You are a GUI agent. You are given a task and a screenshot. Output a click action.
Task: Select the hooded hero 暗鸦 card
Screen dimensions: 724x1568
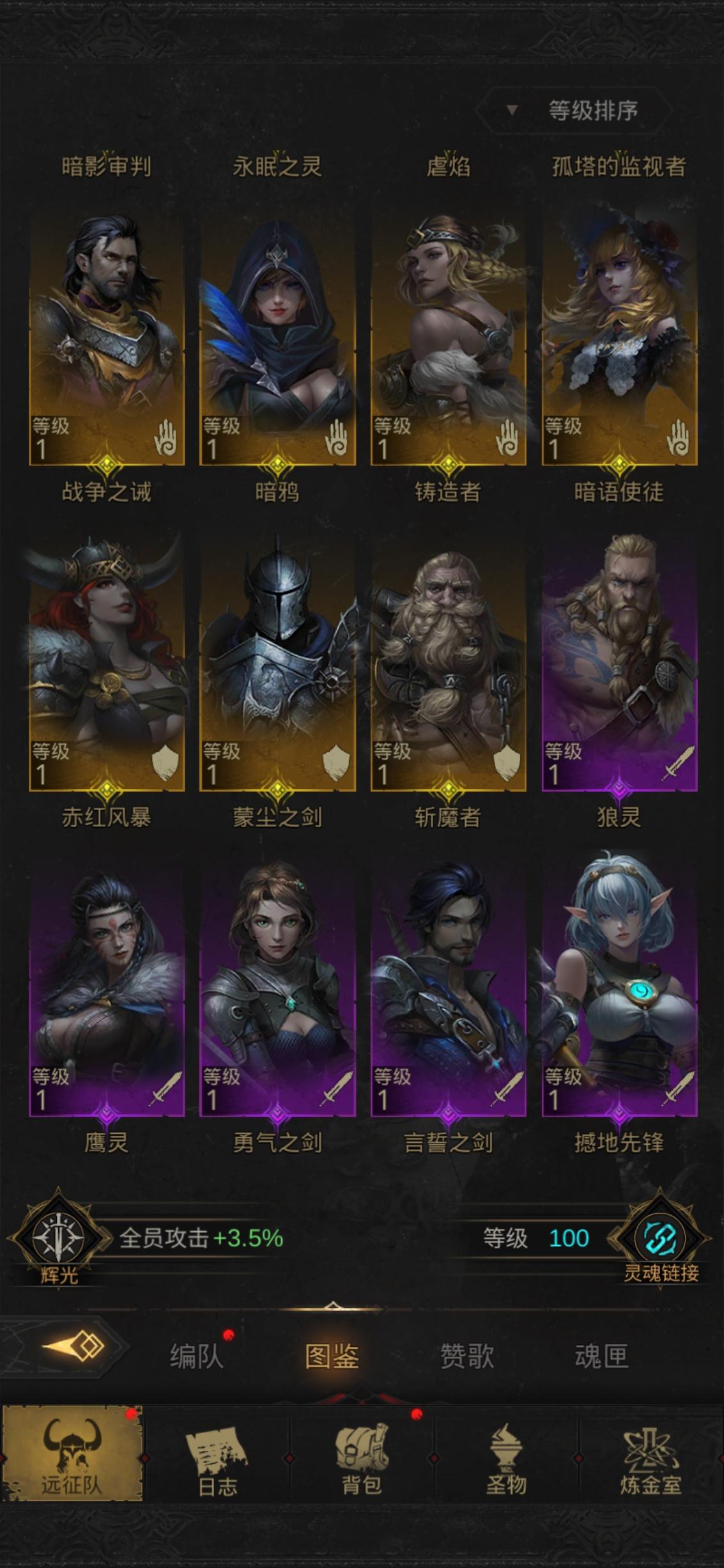[x=277, y=338]
